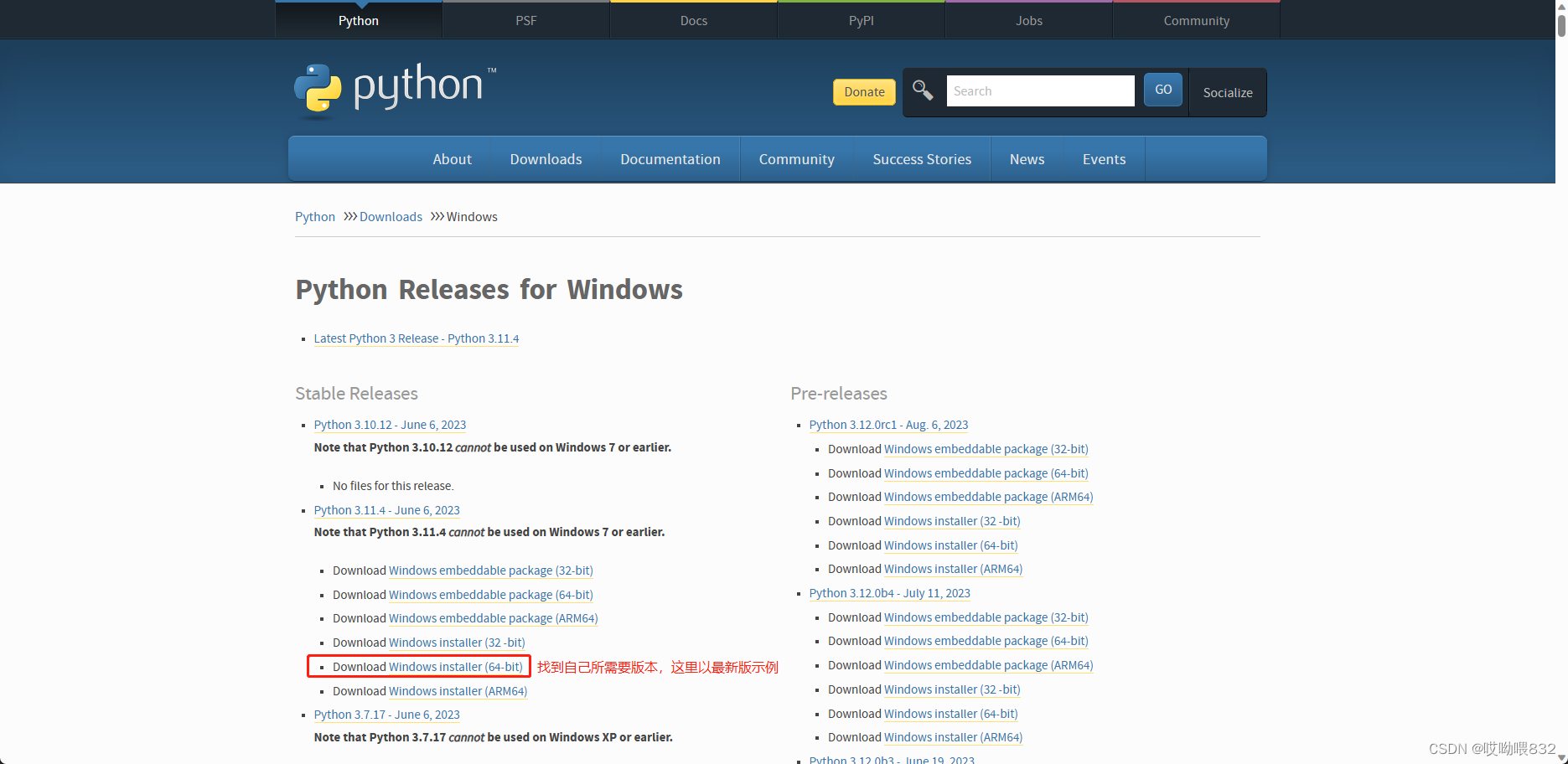Open the Python top navigation tab
This screenshot has height=764, width=1568.
tap(359, 20)
